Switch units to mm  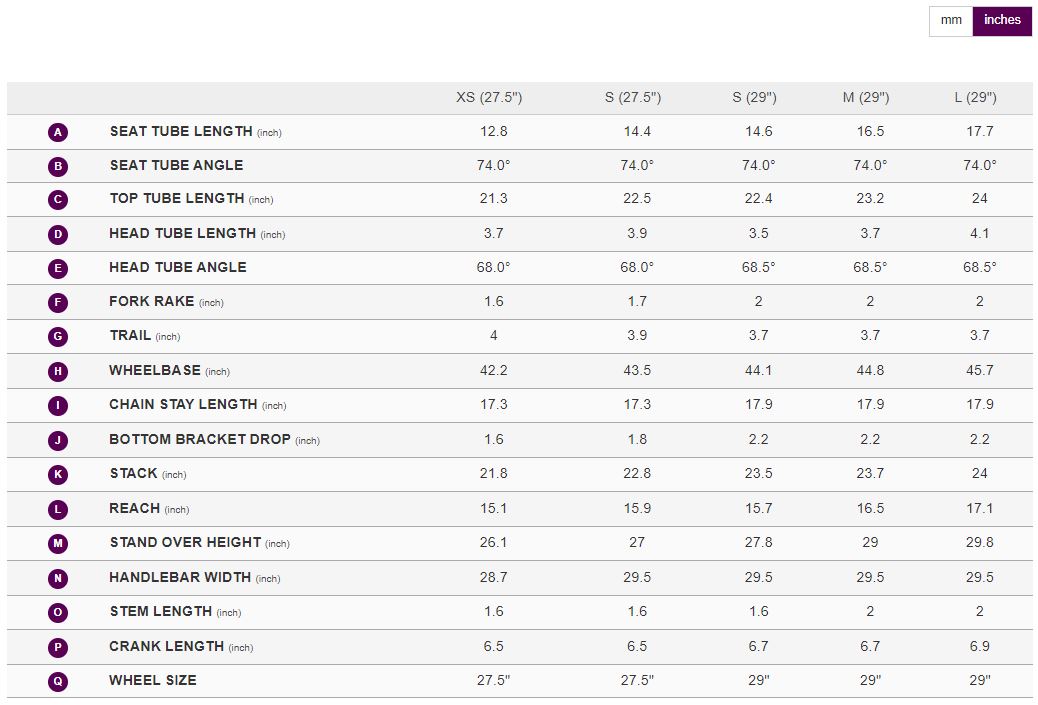(x=951, y=20)
